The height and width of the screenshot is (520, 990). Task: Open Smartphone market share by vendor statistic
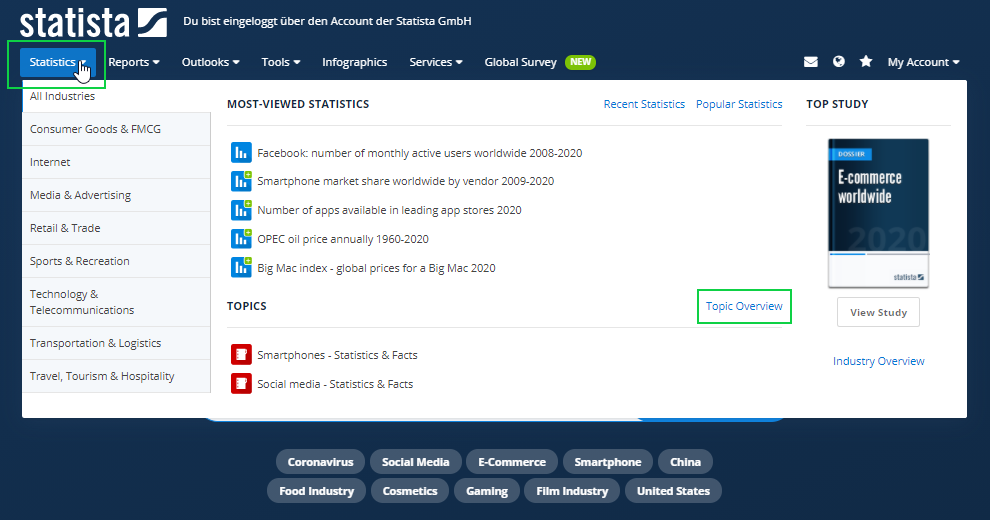pyautogui.click(x=405, y=181)
